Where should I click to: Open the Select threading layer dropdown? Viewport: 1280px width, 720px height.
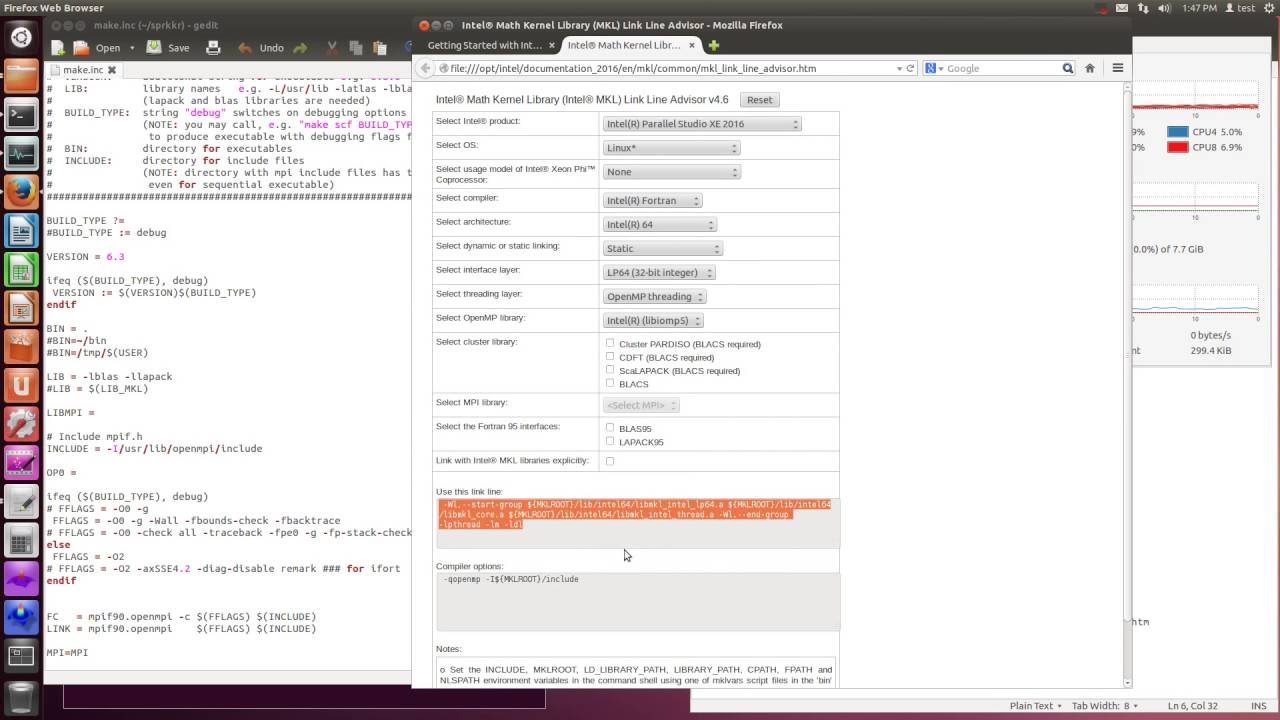tap(655, 296)
